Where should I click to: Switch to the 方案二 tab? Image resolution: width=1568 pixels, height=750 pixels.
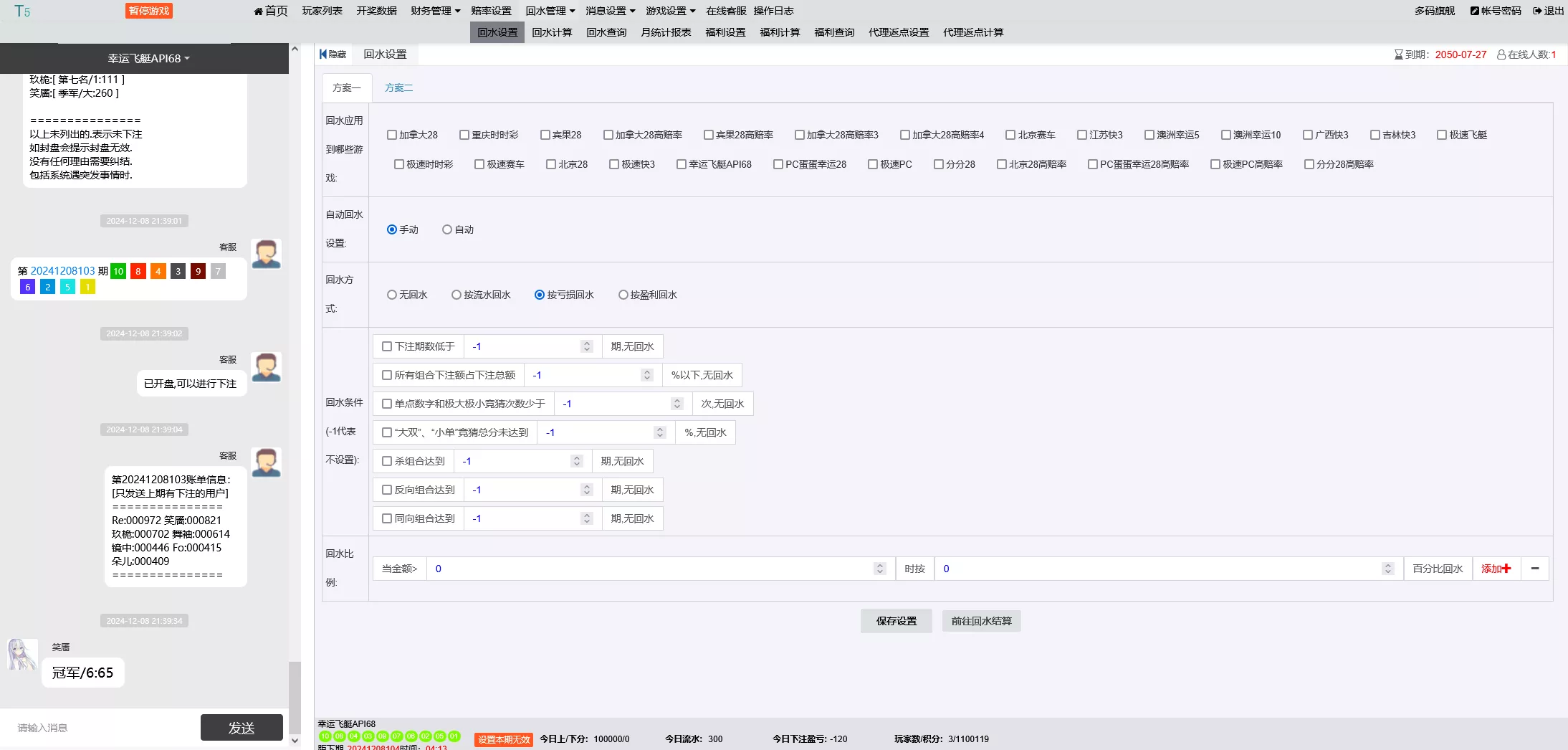(398, 87)
